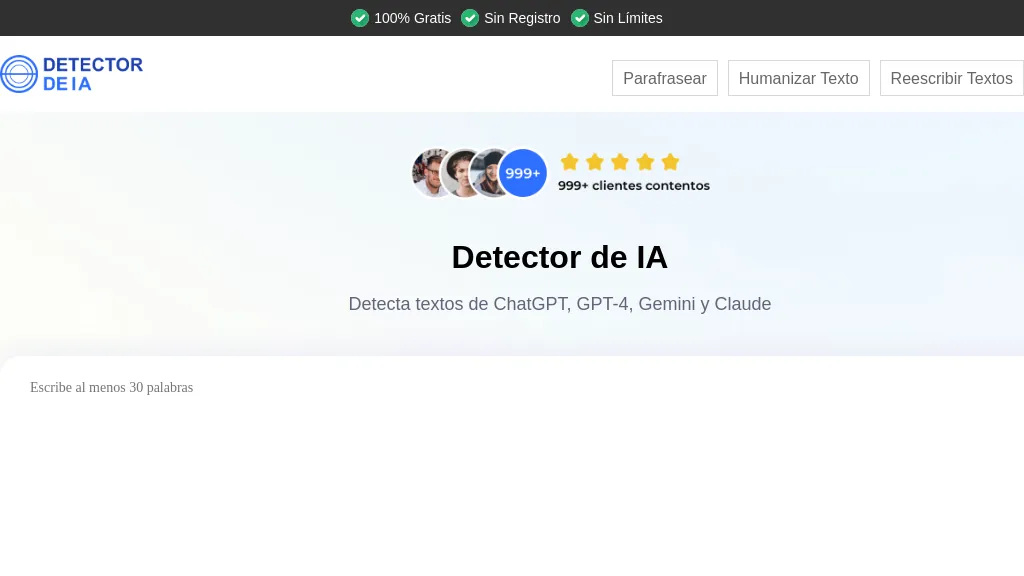
Task: Click the green check icon beside '100% Gratis'
Action: pos(360,18)
